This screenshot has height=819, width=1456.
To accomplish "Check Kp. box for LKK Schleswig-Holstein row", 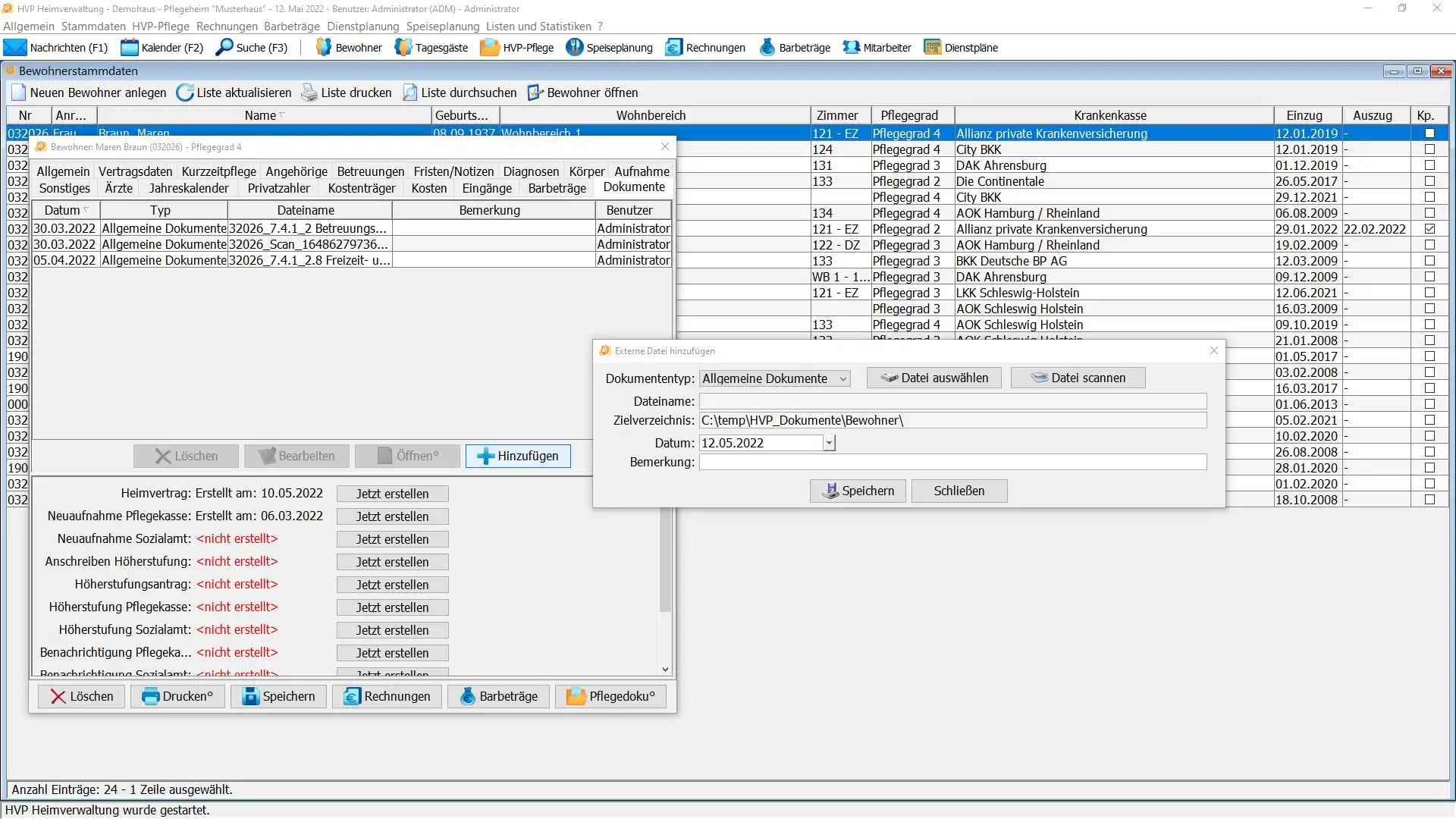I will tap(1429, 293).
